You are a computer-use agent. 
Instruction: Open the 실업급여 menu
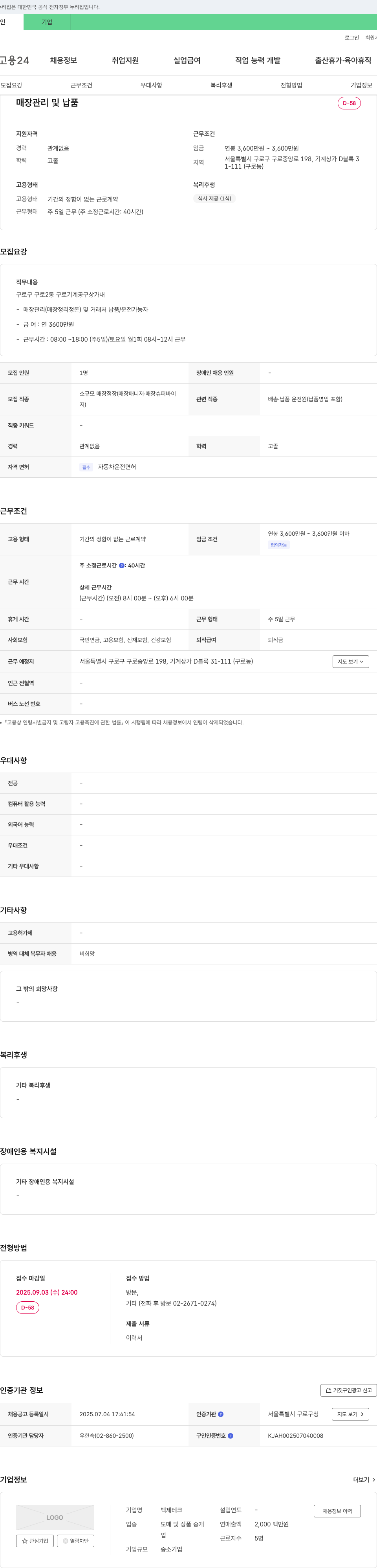(187, 60)
